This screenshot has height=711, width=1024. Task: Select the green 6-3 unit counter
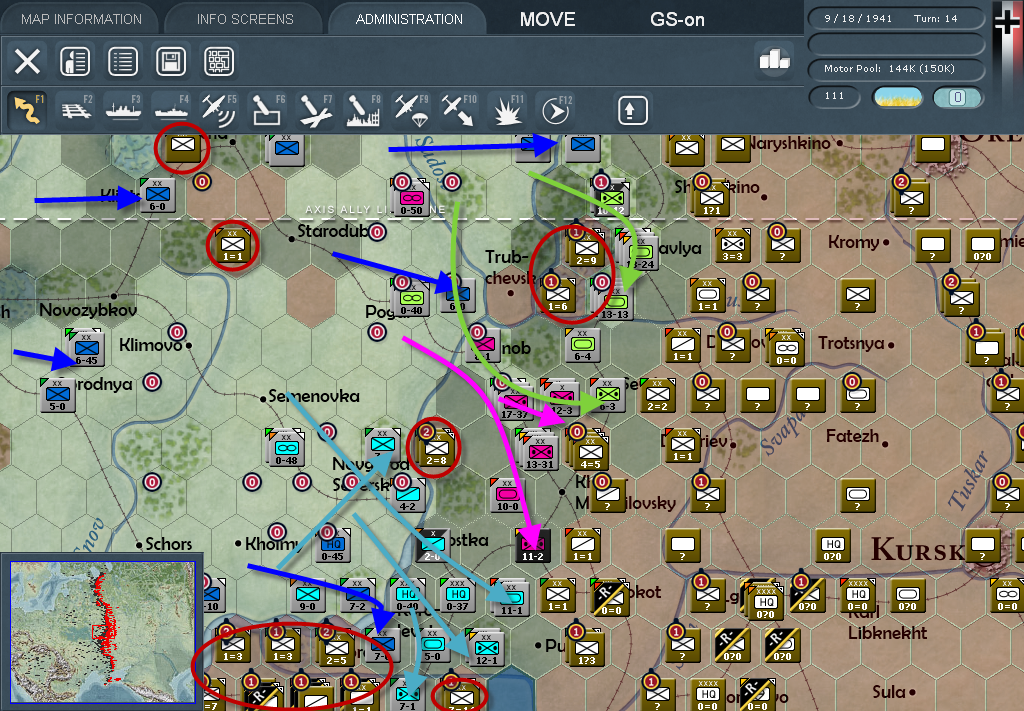coord(607,396)
